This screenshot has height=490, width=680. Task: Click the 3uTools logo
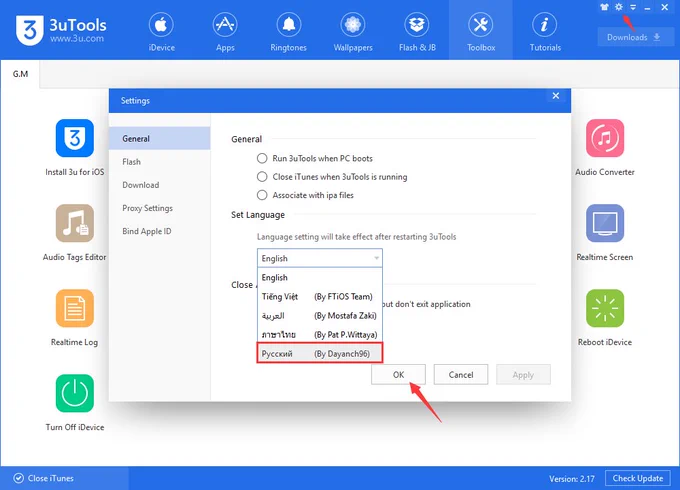pos(30,30)
